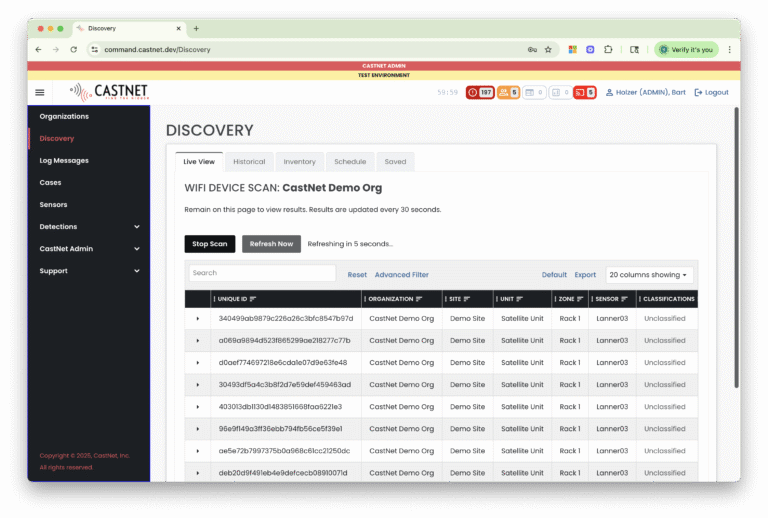Click the red cast badge with 5
The image size is (768, 518).
584,93
